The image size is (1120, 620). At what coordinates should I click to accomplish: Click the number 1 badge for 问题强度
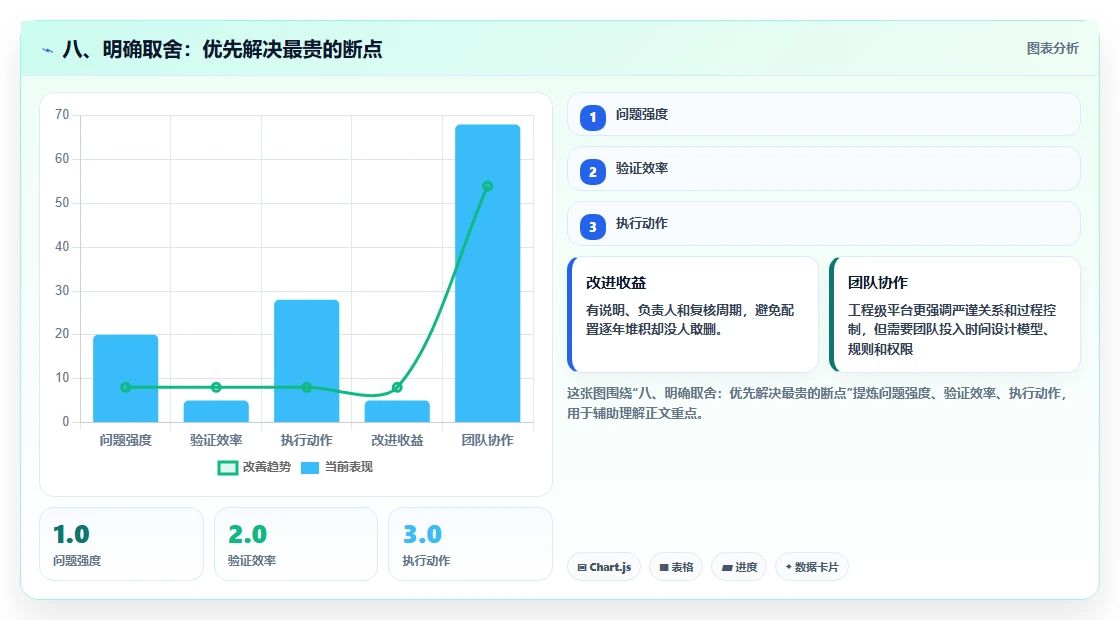point(592,117)
